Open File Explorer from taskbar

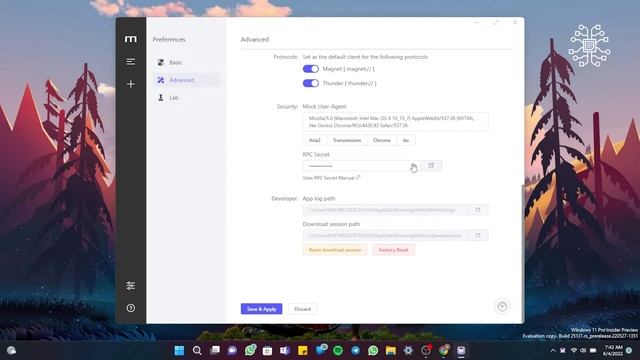(x=391, y=351)
